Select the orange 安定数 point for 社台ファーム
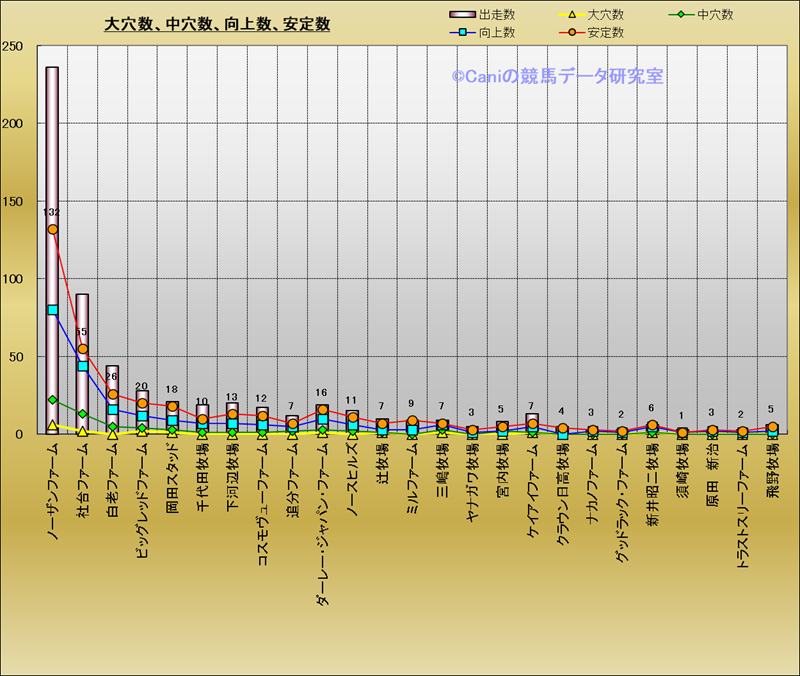 [83, 349]
